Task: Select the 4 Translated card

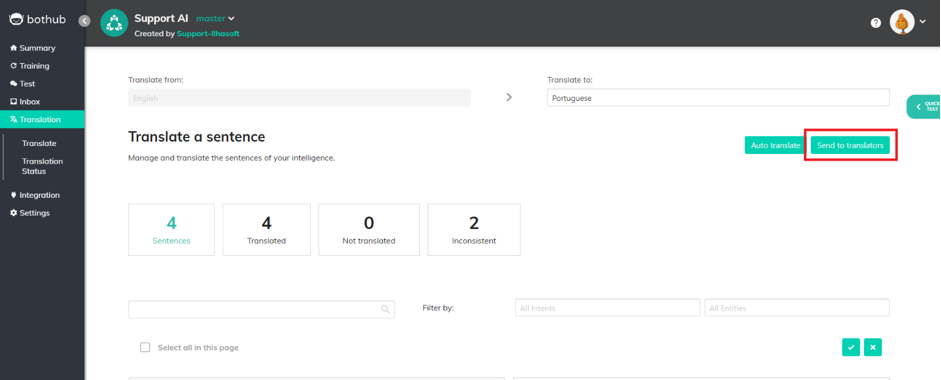Action: pyautogui.click(x=266, y=230)
